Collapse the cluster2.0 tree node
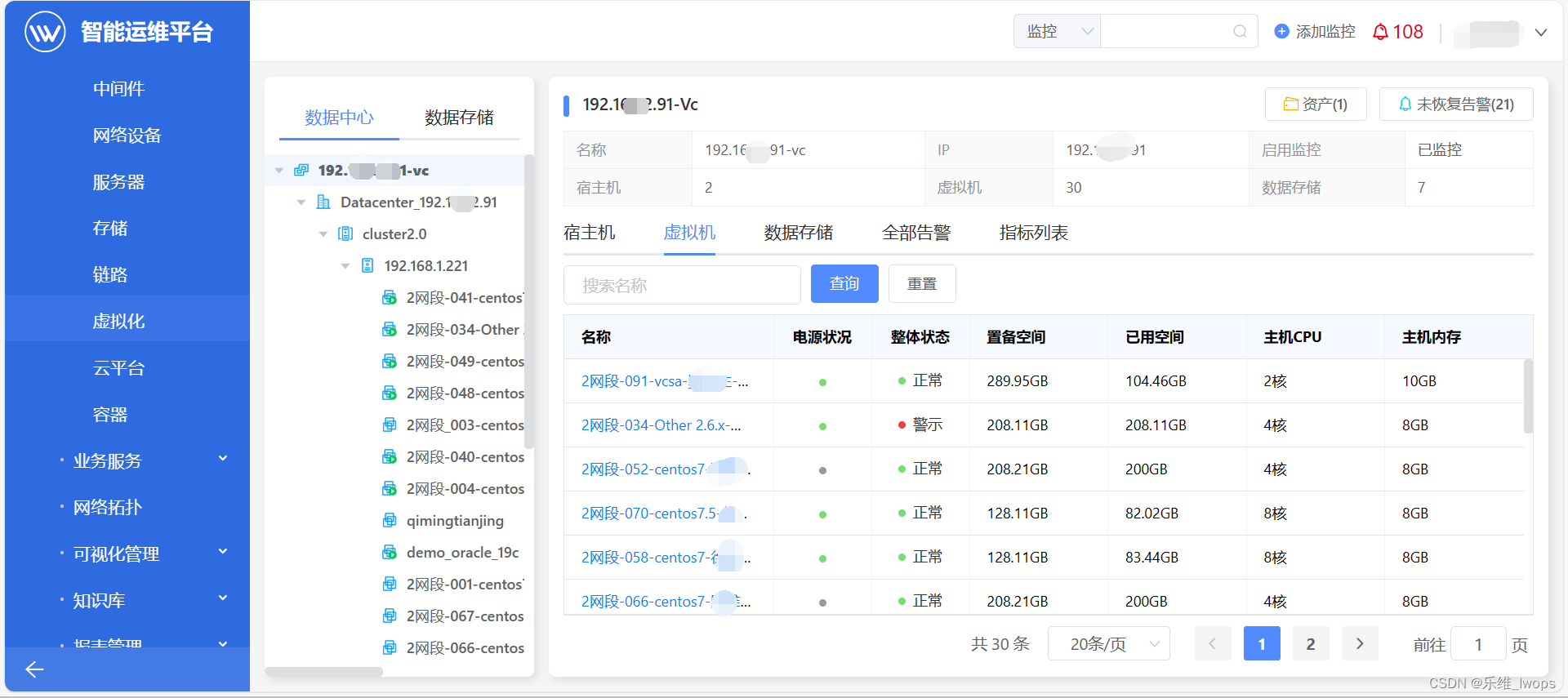Viewport: 1568px width, 698px height. (323, 234)
